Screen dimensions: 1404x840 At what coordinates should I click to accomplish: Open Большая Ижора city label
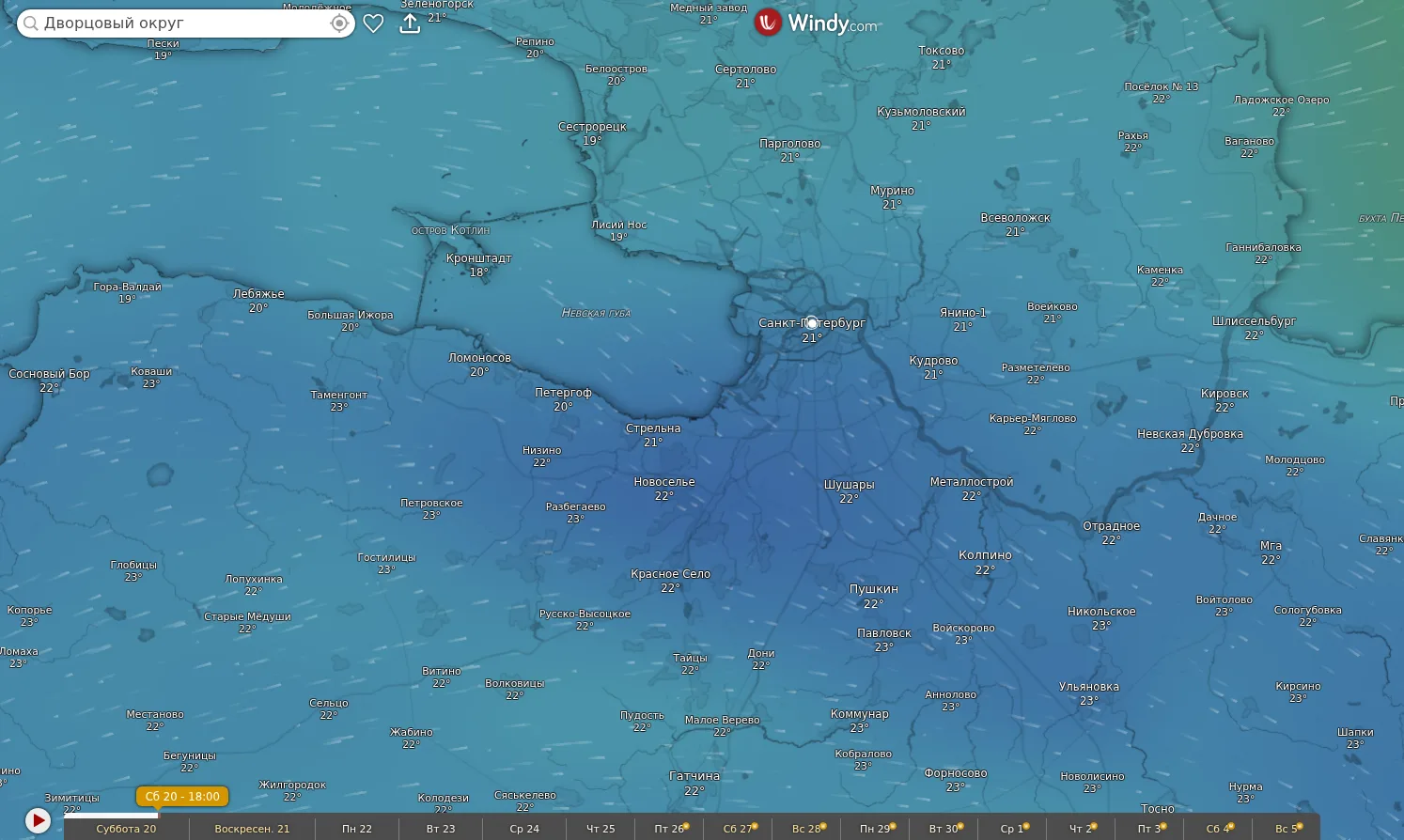(350, 316)
